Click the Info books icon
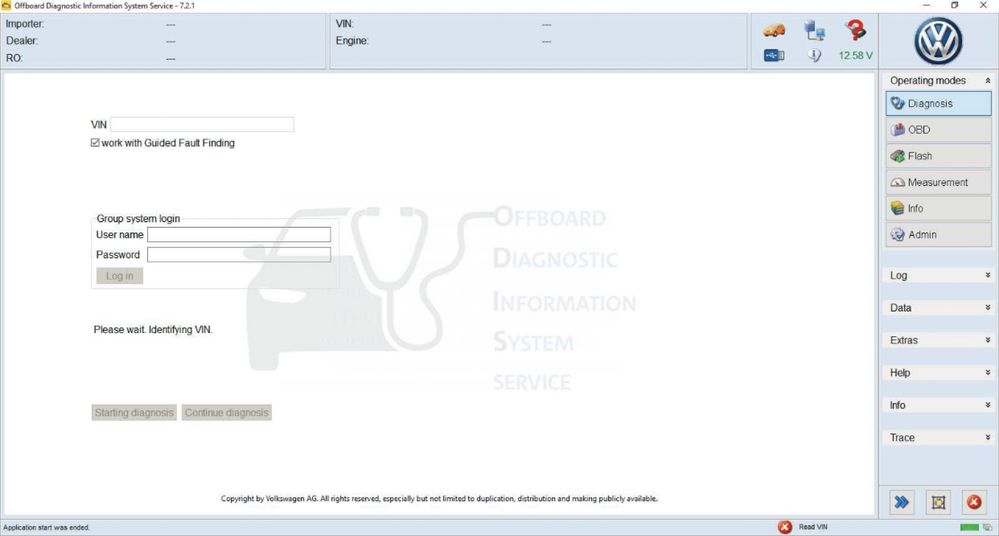Screen dimensions: 999x536 [x=898, y=208]
